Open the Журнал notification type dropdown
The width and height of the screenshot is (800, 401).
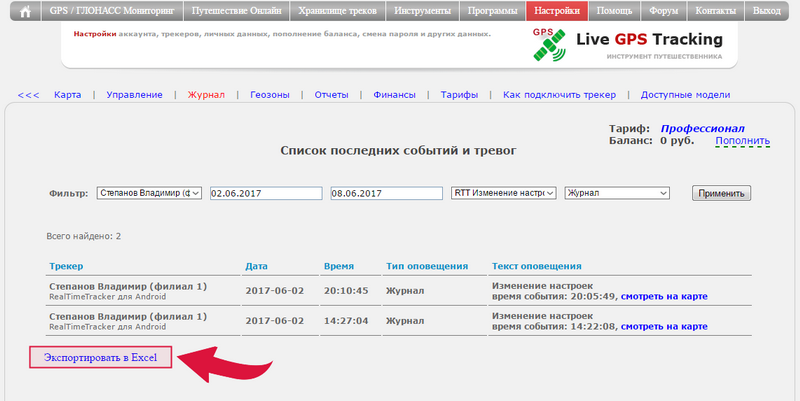point(616,193)
